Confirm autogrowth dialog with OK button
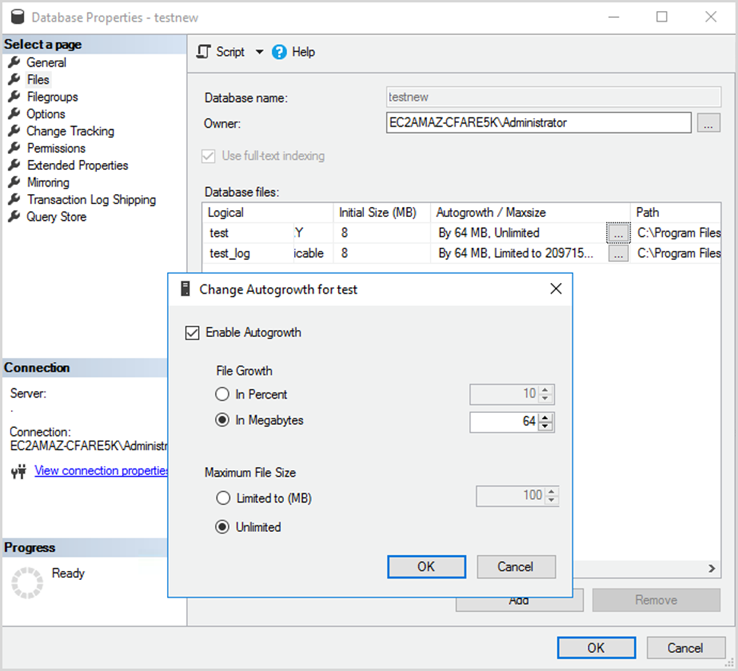The image size is (738, 671). 426,567
